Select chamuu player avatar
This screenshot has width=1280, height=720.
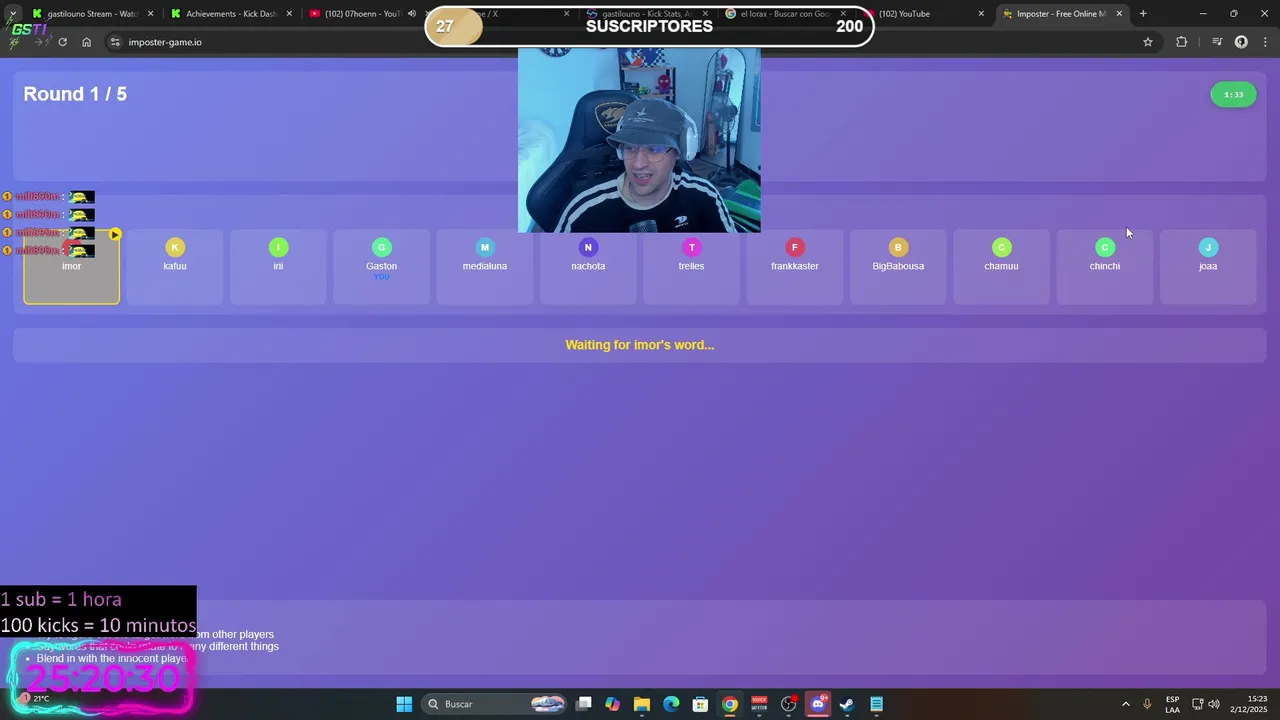click(1001, 247)
